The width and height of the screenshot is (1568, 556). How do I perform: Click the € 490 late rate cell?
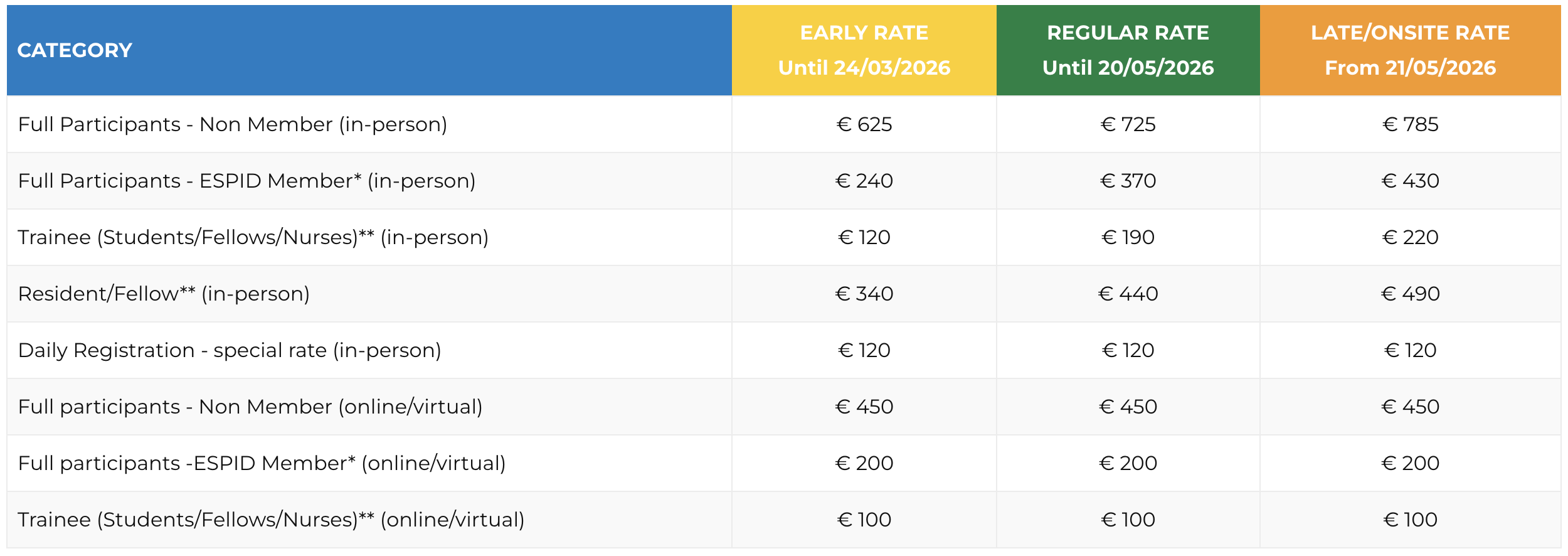1410,294
